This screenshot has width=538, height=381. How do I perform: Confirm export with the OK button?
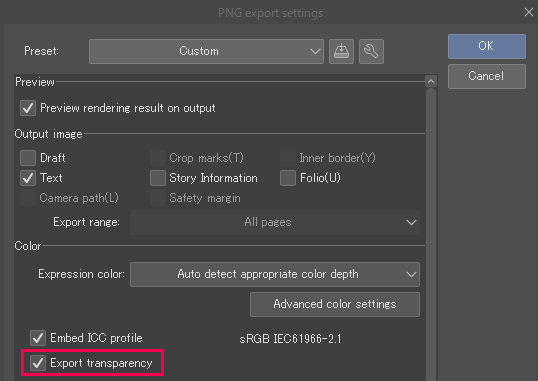[487, 46]
